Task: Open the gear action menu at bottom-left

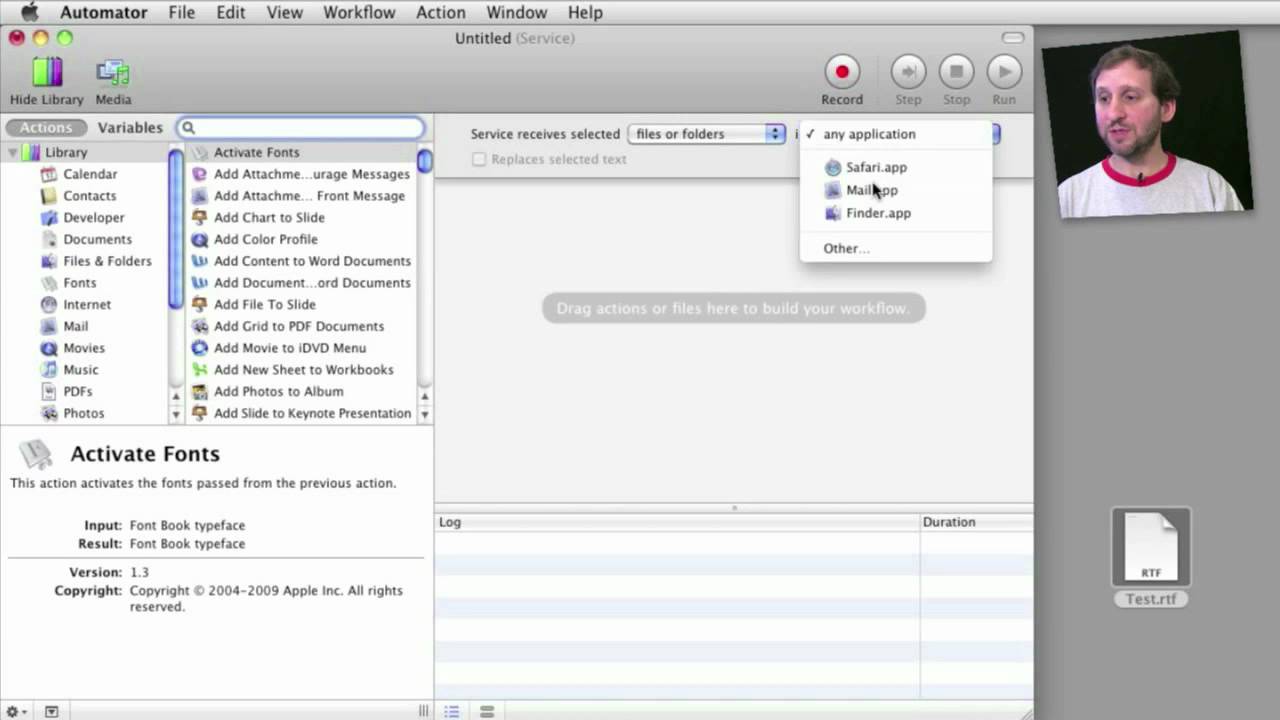Action: pyautogui.click(x=15, y=711)
